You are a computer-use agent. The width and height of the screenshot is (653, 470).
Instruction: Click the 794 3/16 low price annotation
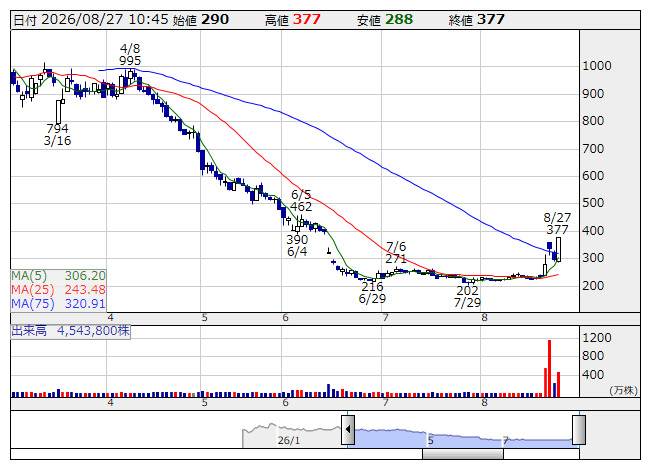tap(57, 134)
